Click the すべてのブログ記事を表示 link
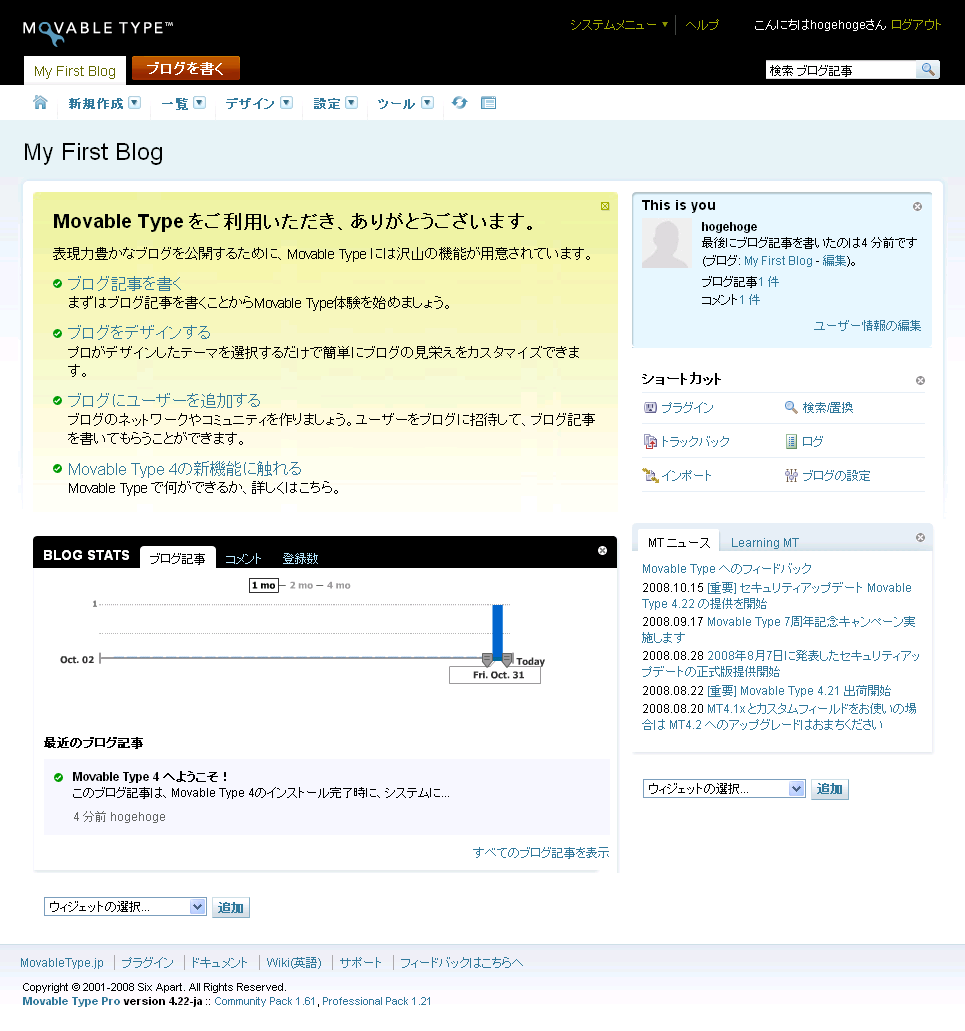Screen dimensions: 965x1031 540,852
